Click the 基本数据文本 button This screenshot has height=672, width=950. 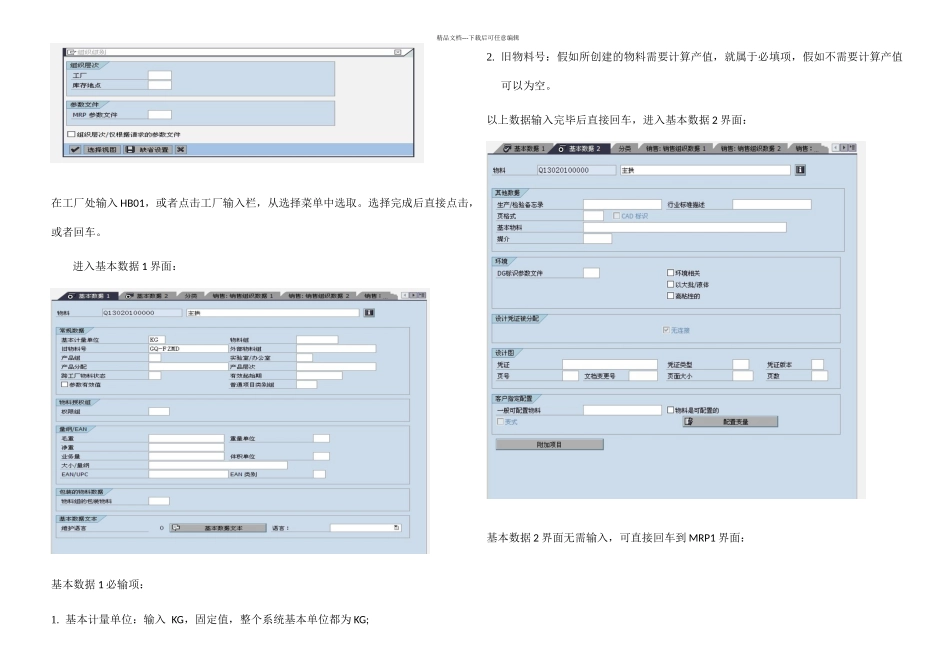218,528
